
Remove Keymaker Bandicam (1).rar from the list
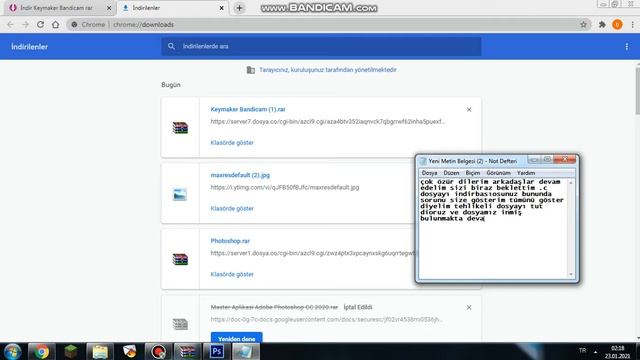[x=469, y=109]
